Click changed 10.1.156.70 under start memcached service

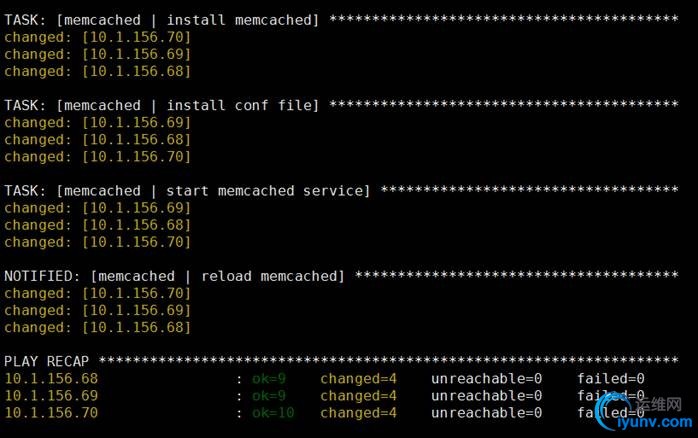pyautogui.click(x=97, y=242)
